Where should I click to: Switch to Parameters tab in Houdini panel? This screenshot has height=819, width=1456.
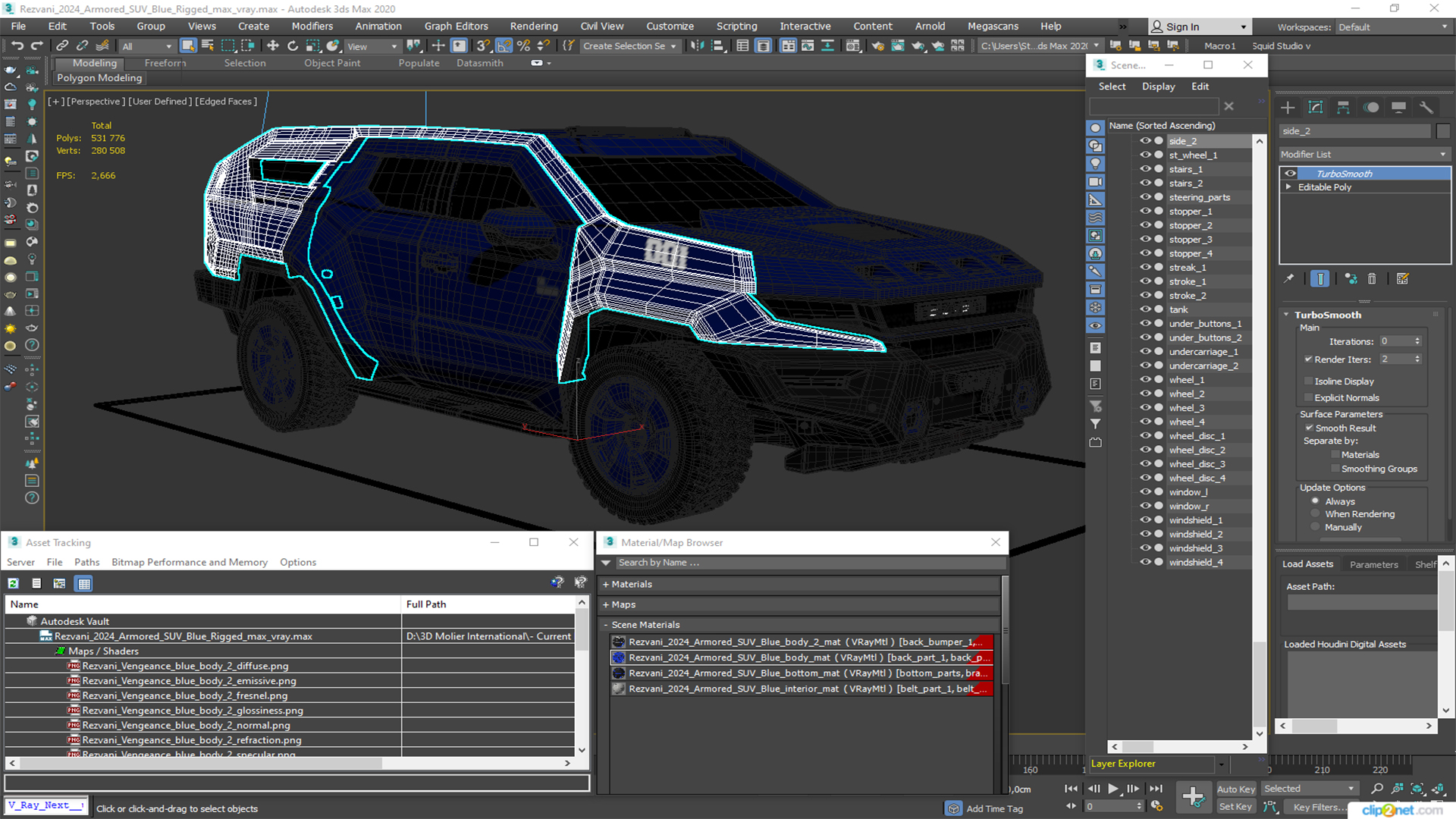click(x=1373, y=564)
